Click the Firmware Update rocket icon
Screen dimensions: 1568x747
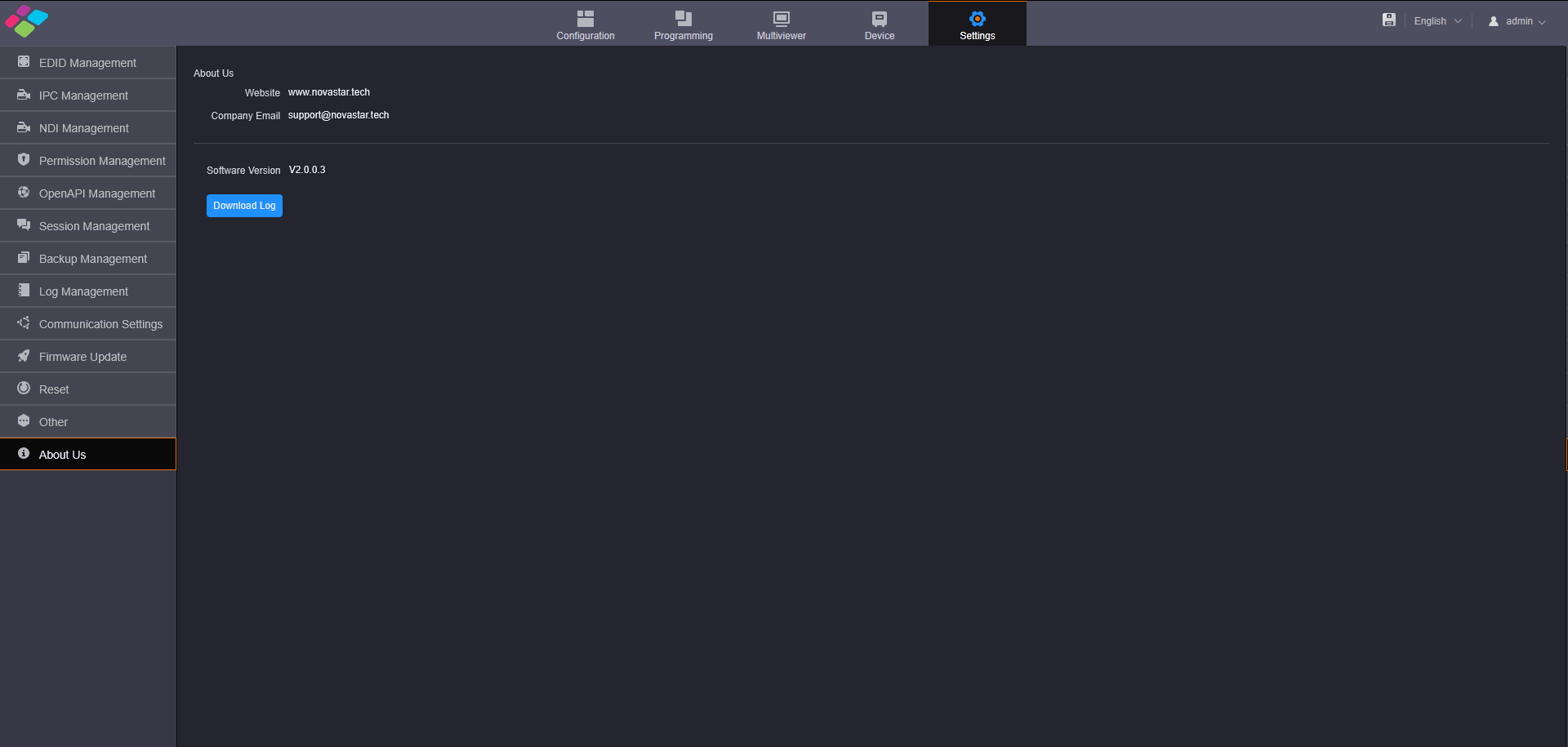24,356
